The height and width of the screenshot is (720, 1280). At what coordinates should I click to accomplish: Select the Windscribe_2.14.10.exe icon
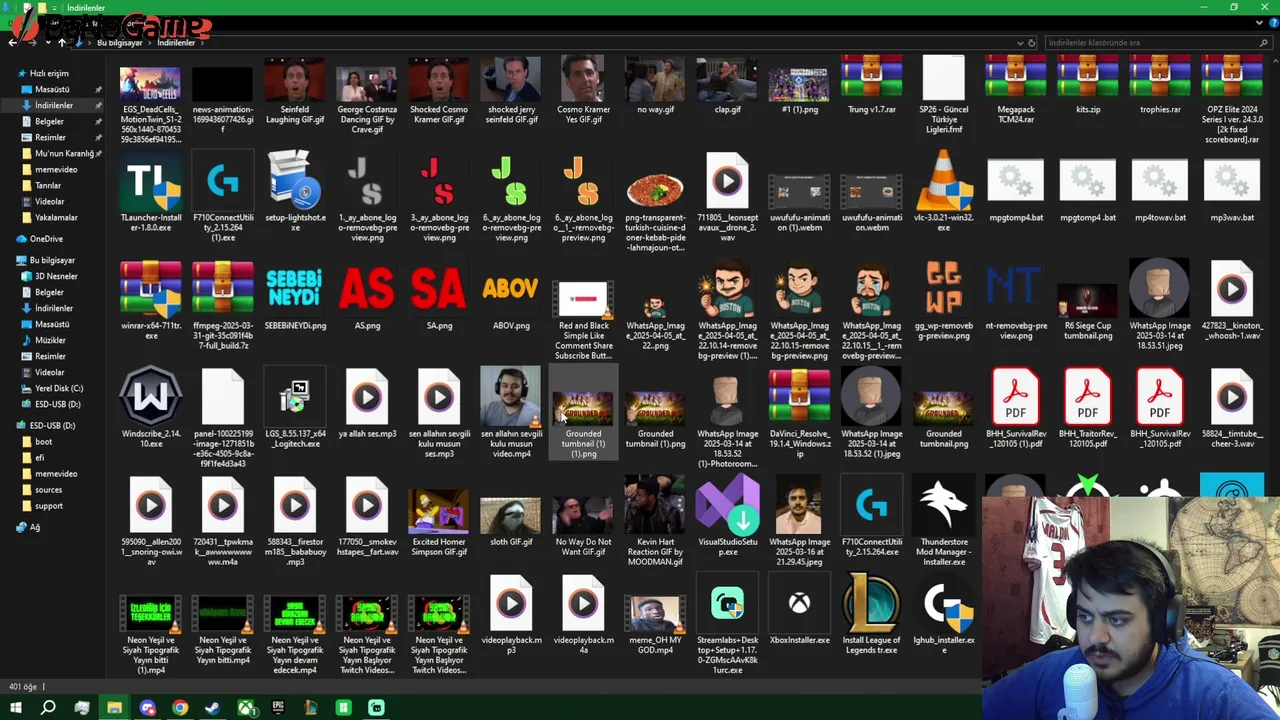[x=150, y=397]
